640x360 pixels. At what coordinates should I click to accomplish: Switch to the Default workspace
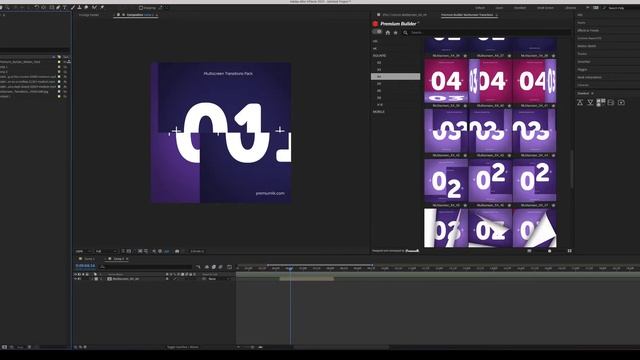tap(480, 8)
